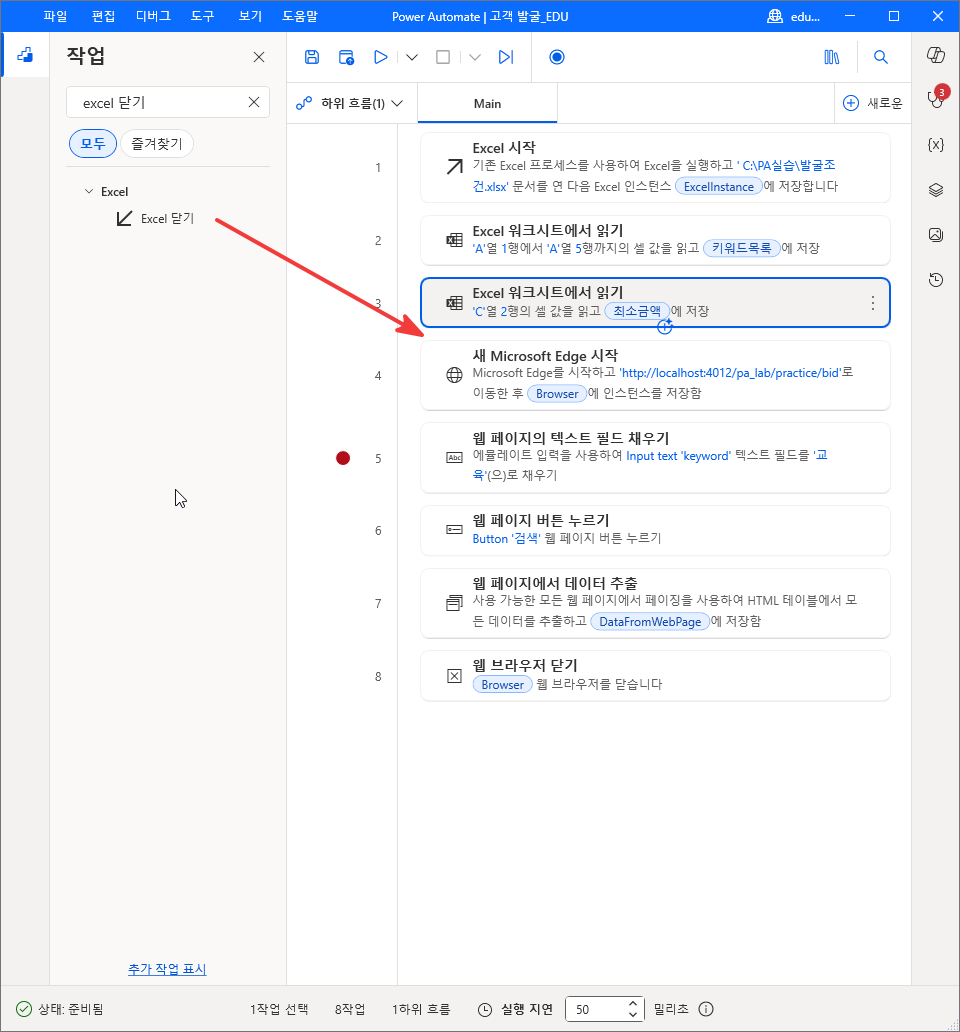
Task: Select the 웹 페이지에서 데이터 추출 action
Action: click(655, 604)
